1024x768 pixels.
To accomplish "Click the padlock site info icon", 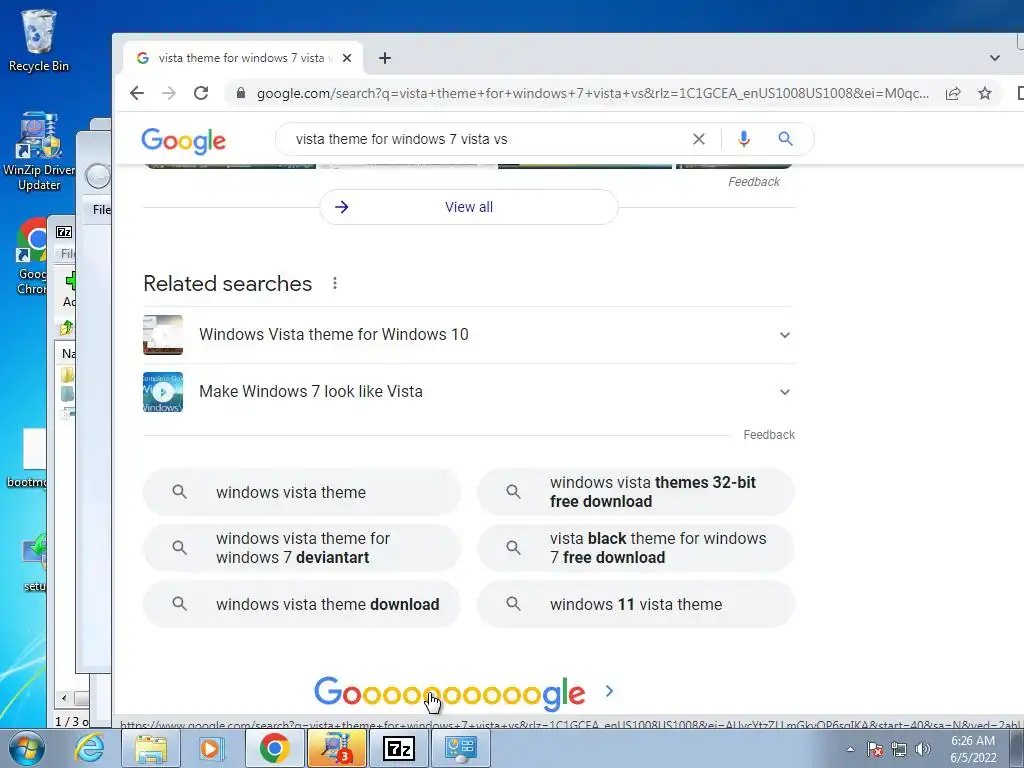I will pos(240,93).
